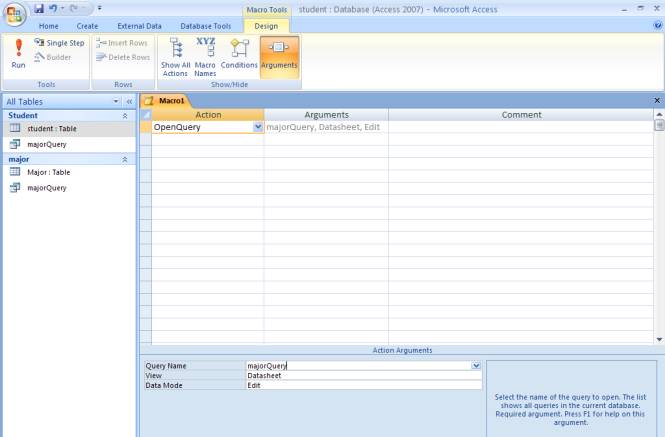Click the Data Mode Edit field

[364, 385]
